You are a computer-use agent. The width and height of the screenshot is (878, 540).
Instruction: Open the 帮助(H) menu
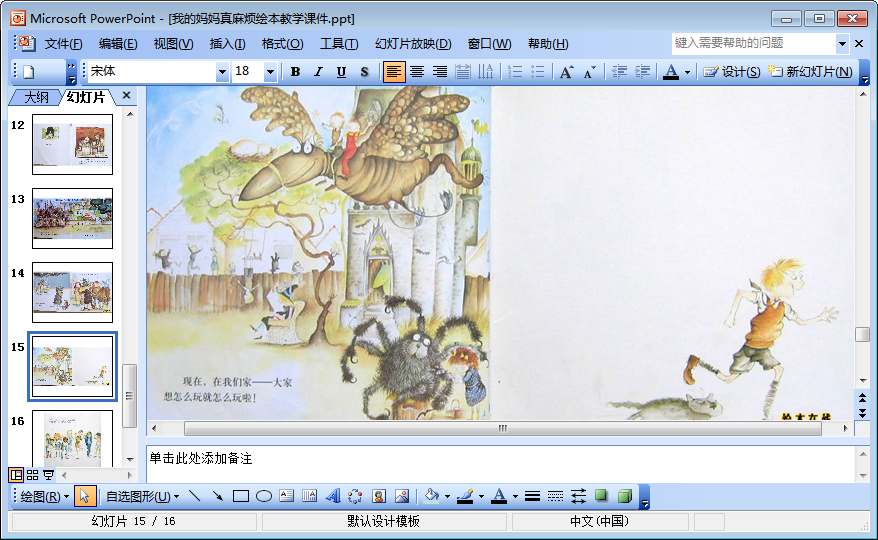[548, 44]
